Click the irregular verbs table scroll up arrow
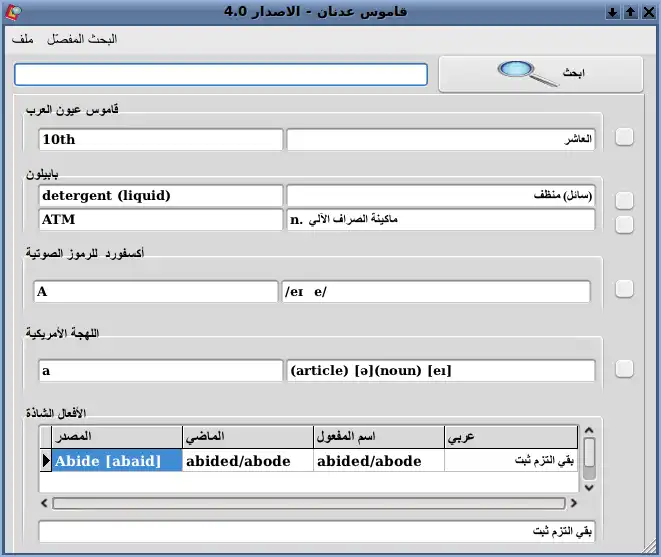Screen dimensions: 661x557 pyautogui.click(x=589, y=431)
